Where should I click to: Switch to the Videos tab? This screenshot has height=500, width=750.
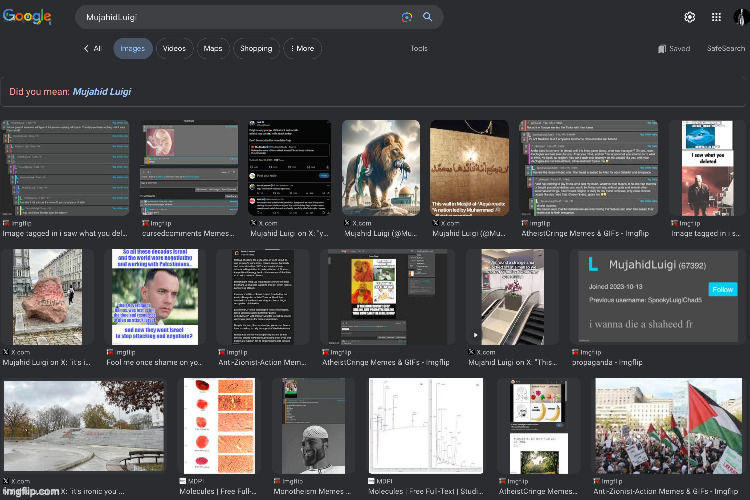(x=174, y=48)
